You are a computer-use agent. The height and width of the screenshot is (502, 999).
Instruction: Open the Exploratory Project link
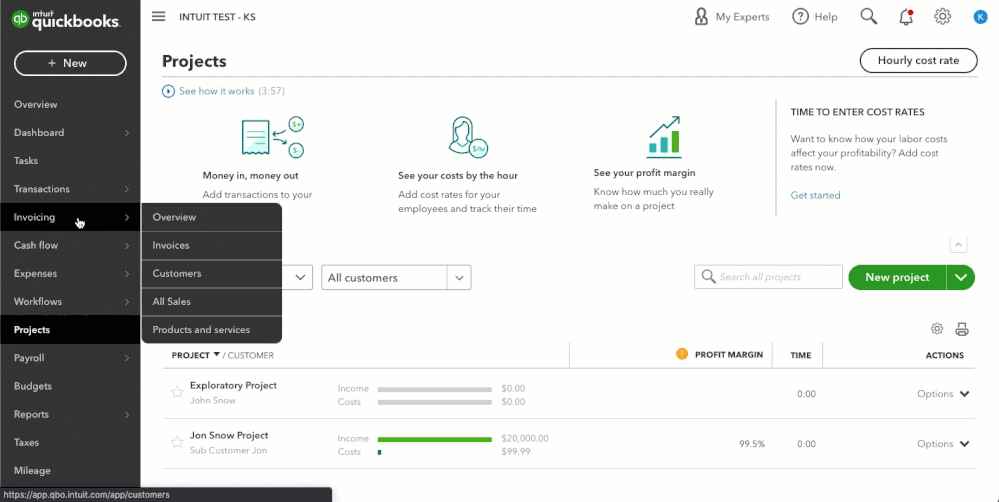click(233, 385)
